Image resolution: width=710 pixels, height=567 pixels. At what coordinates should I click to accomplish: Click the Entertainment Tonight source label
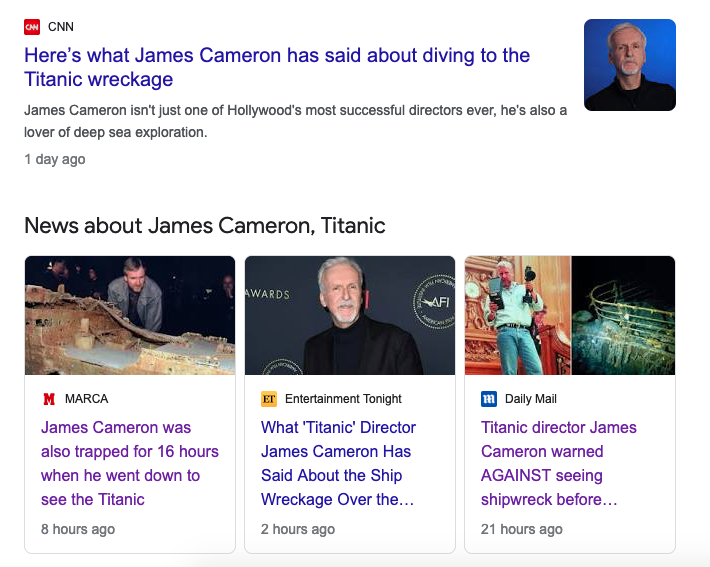tap(343, 399)
